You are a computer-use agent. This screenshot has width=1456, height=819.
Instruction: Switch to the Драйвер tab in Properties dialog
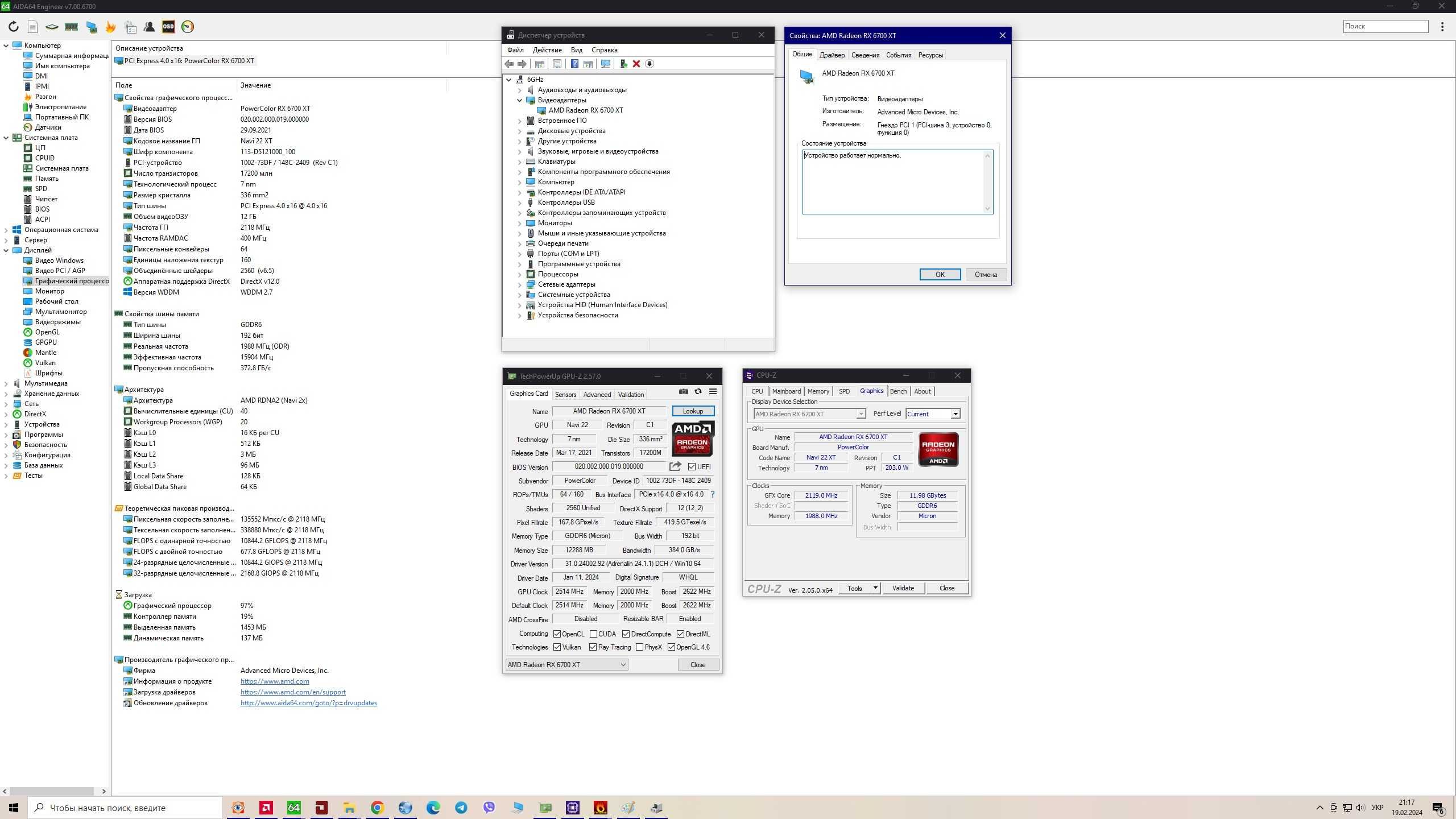tap(832, 55)
